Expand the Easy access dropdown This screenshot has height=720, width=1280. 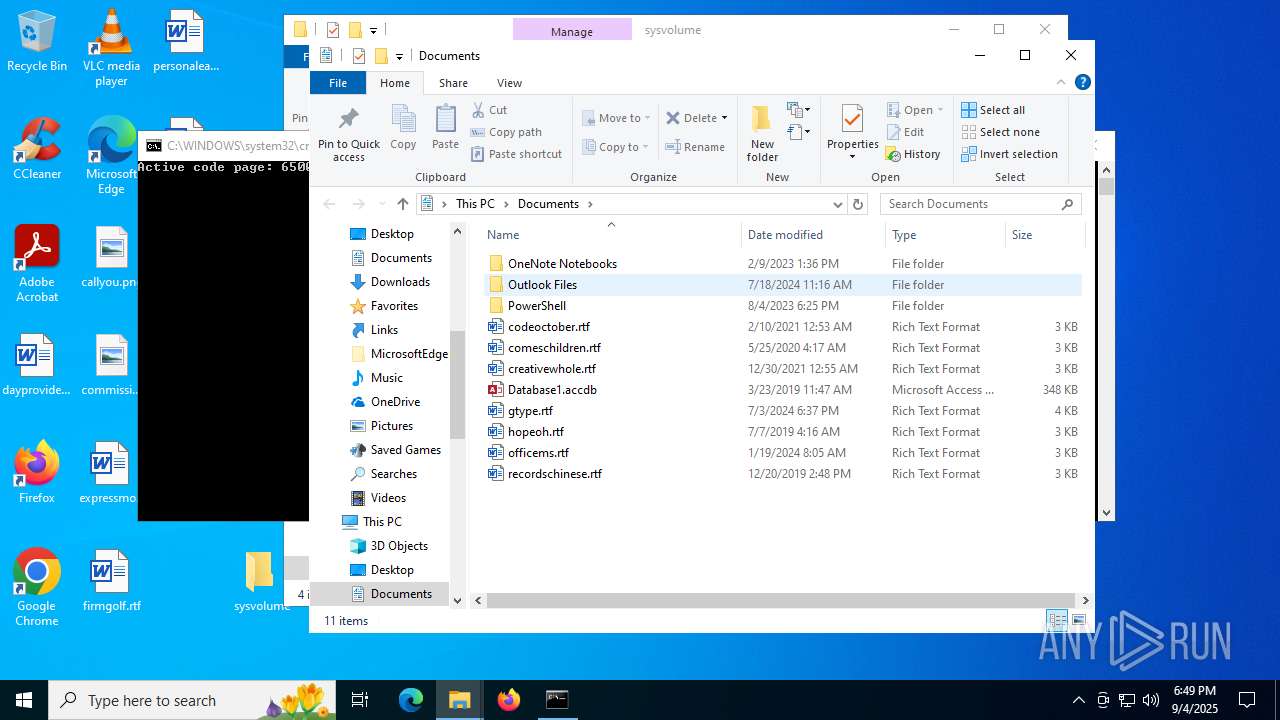(798, 132)
